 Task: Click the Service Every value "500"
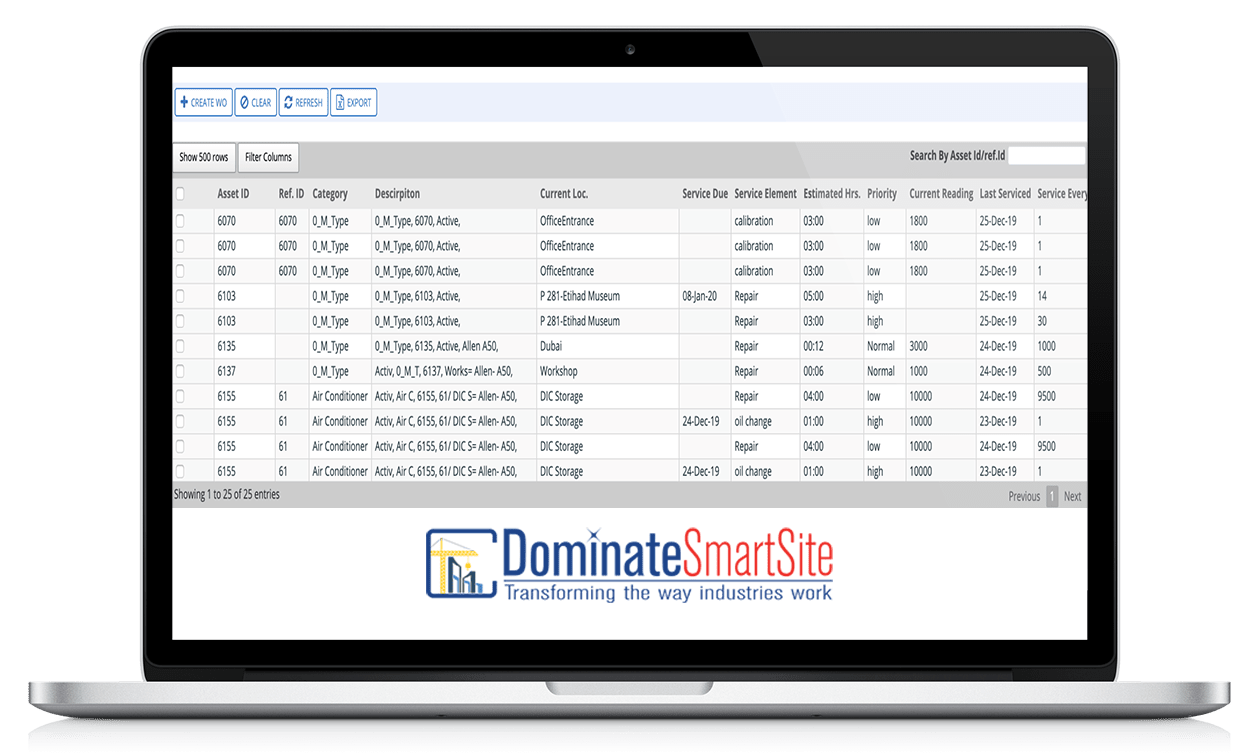(x=1046, y=371)
